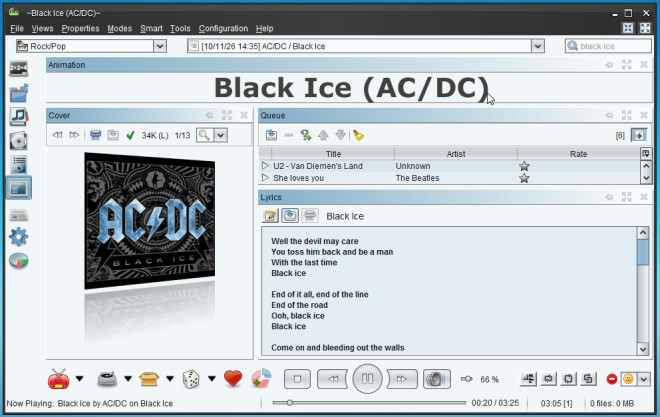Click the save lyrics icon in Lyrics toolbar
This screenshot has height=417, width=660.
click(x=290, y=216)
